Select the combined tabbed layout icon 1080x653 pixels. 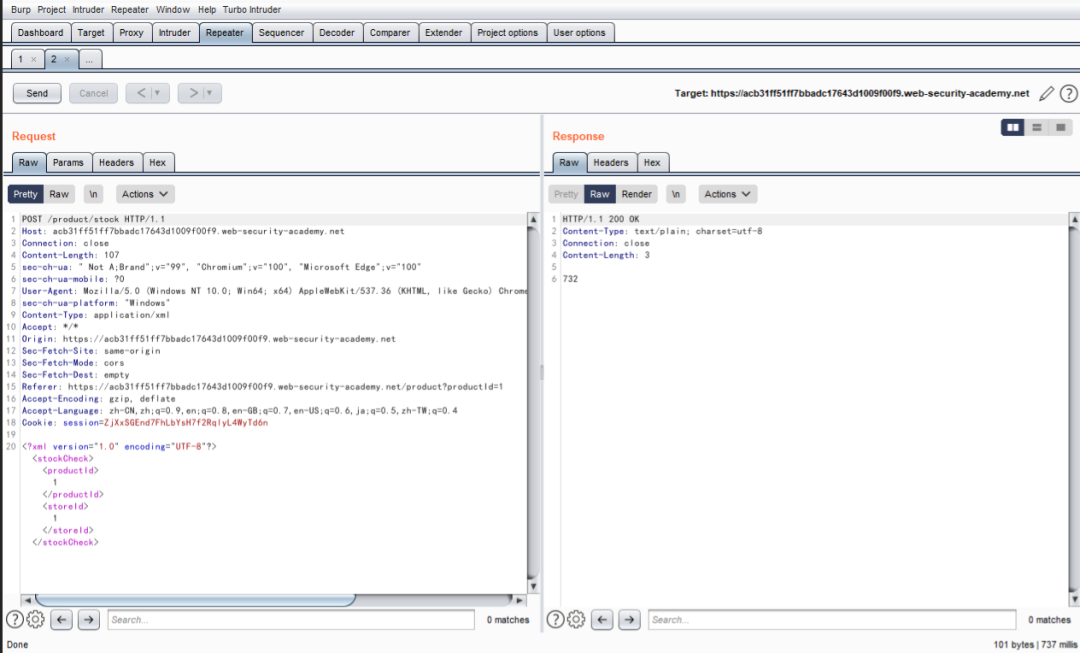click(1060, 128)
